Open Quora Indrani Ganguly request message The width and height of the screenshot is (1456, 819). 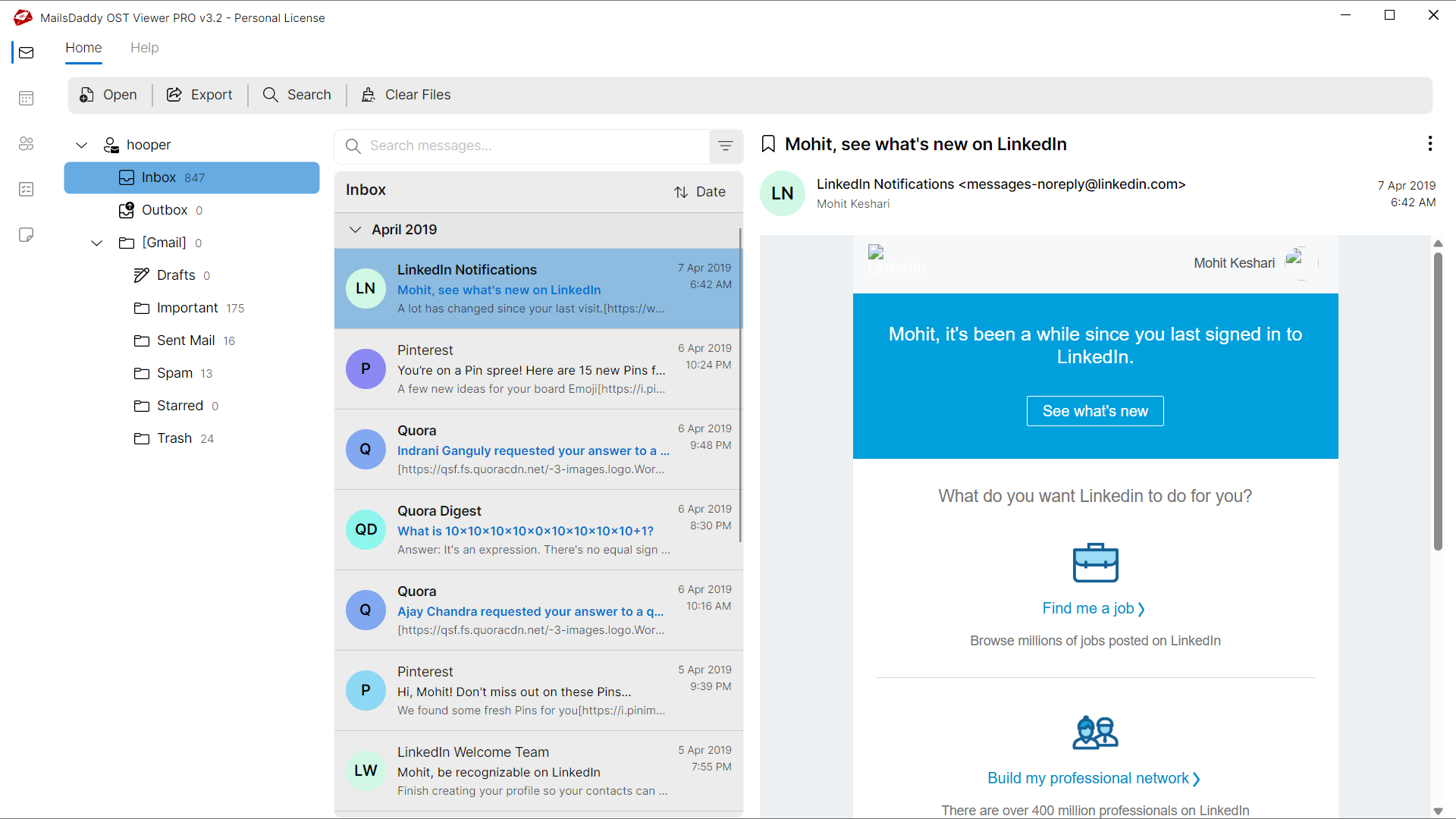click(537, 450)
